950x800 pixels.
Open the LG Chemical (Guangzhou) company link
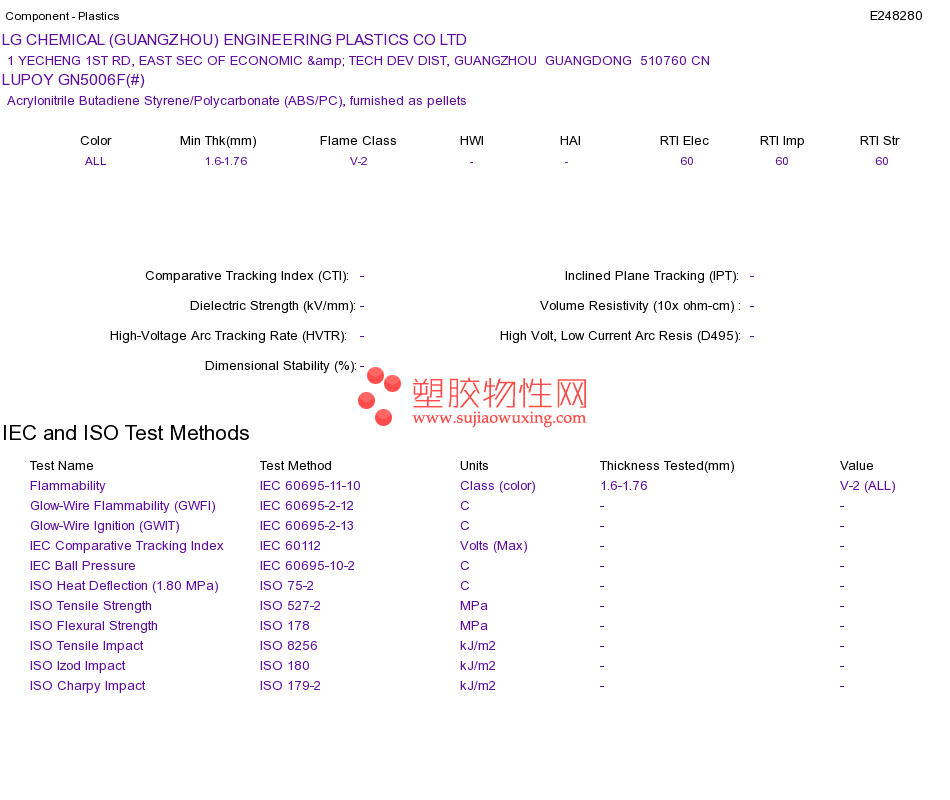click(x=234, y=40)
